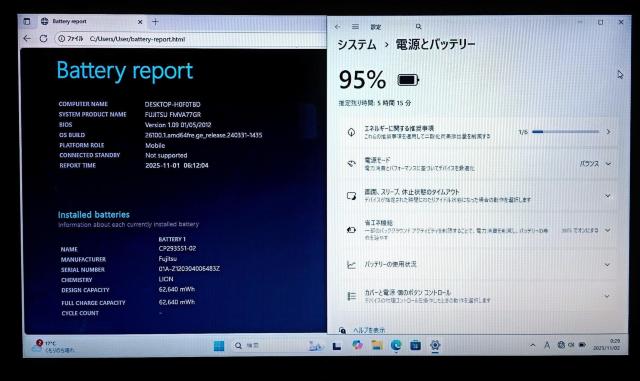Click the power mode gauge icon
This screenshot has width=640, height=381.
[x=351, y=164]
